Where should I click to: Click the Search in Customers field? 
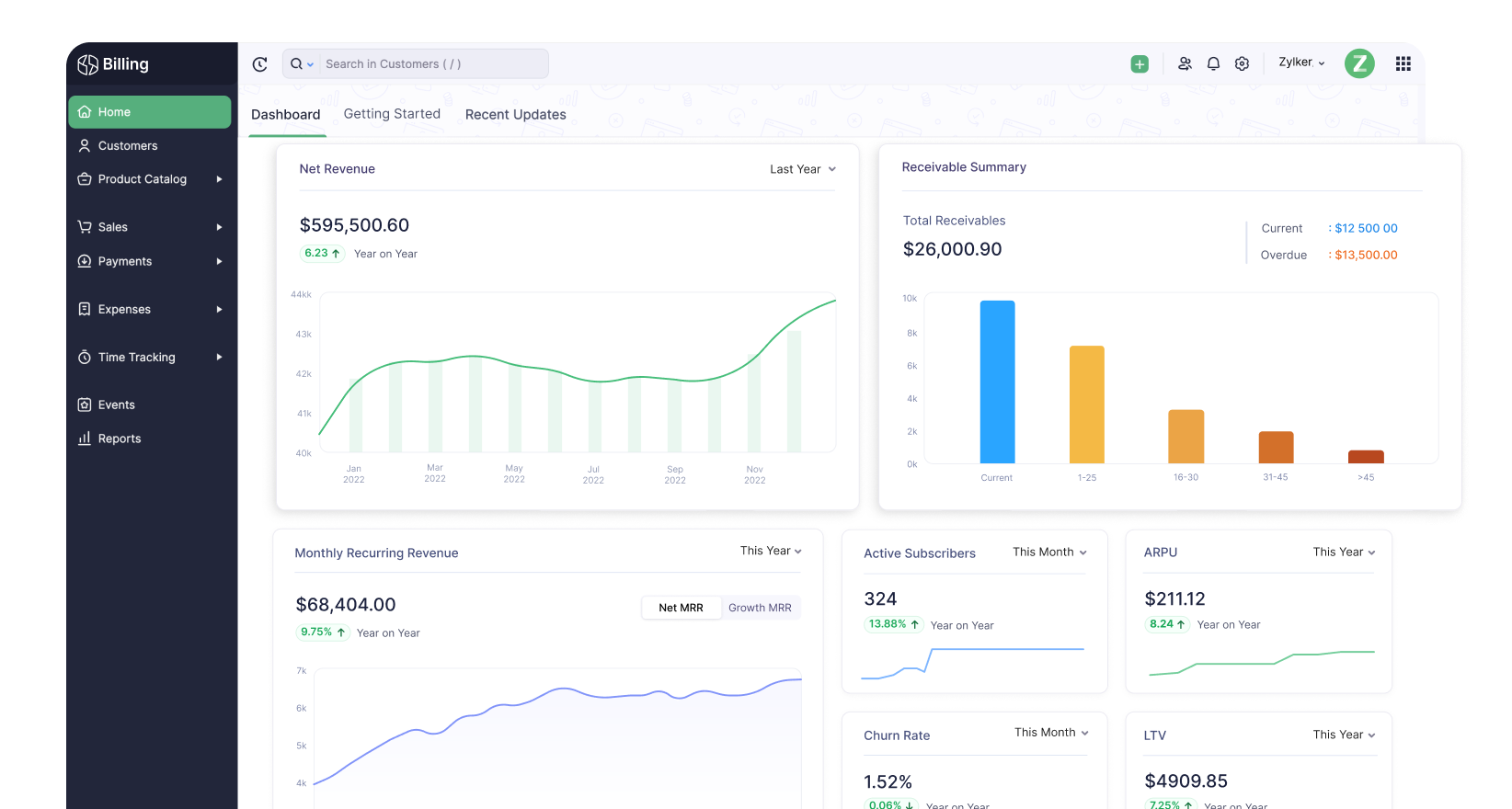[x=432, y=64]
